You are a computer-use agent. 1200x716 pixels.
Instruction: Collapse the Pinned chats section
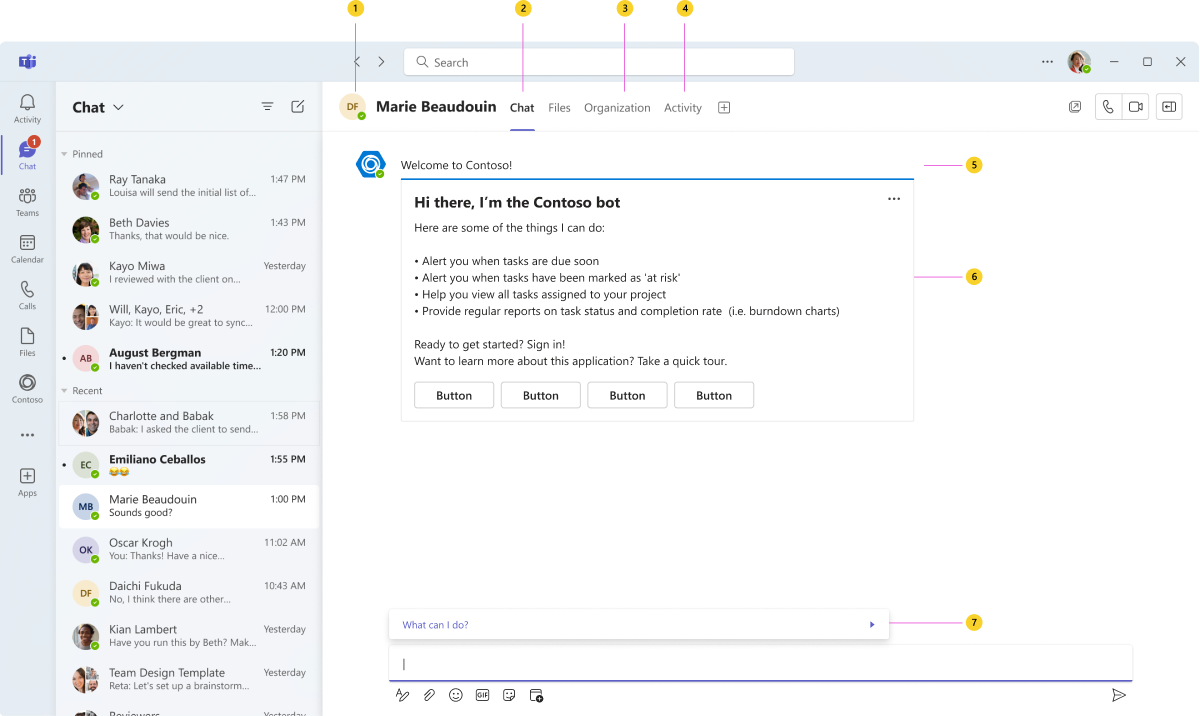point(65,154)
